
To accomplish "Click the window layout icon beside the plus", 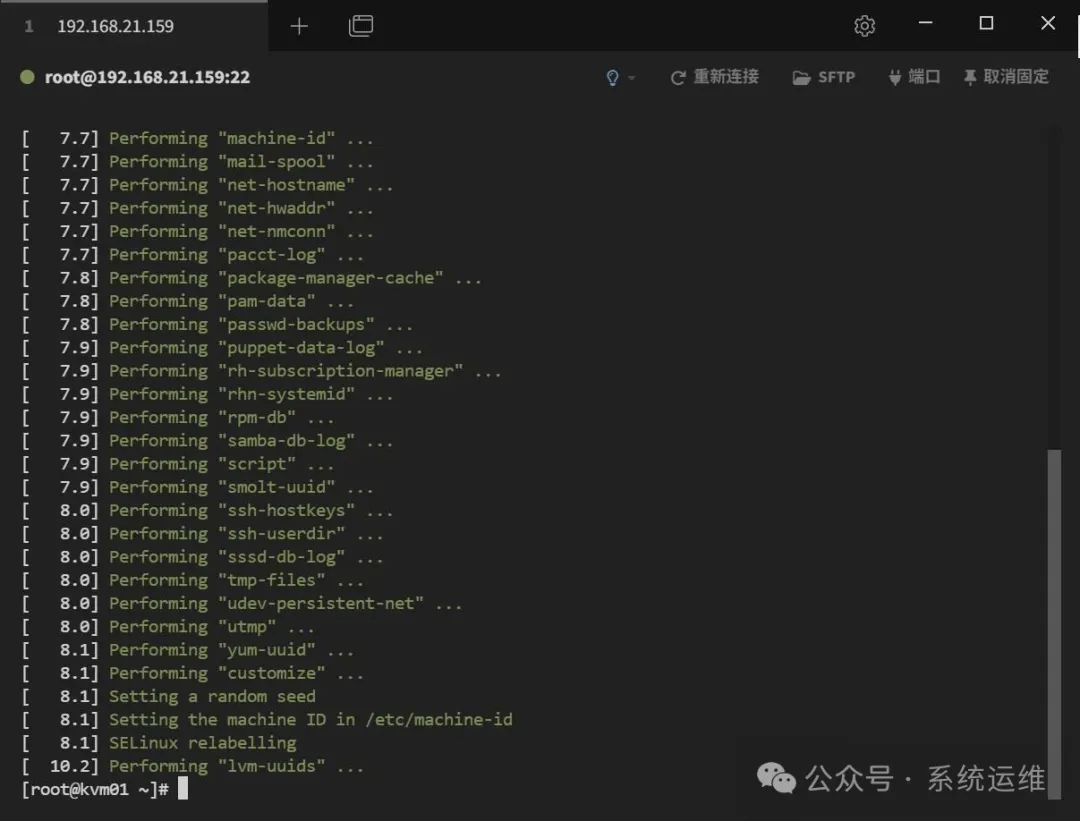I will 361,26.
